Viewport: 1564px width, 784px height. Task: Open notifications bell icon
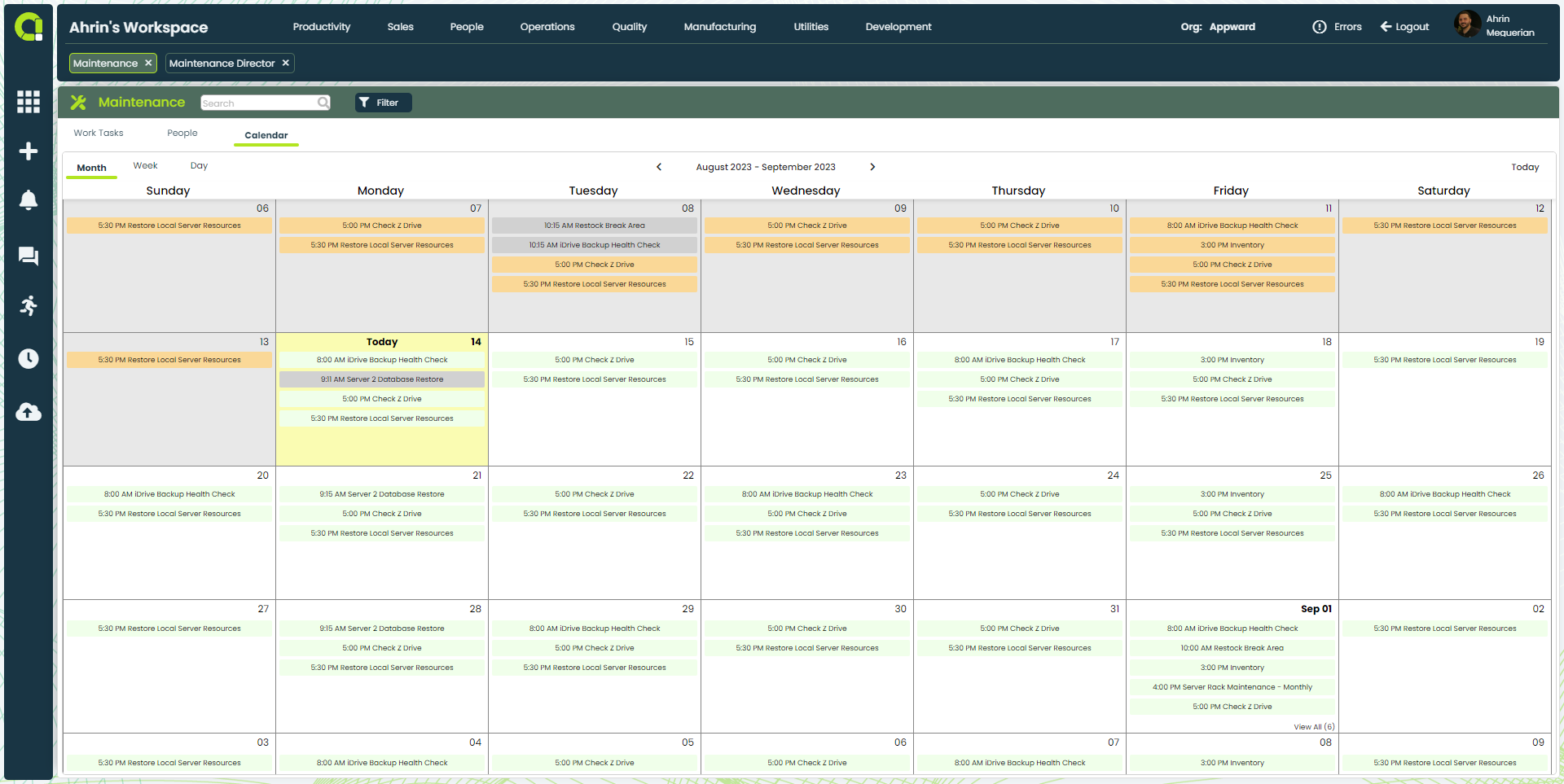pos(29,200)
